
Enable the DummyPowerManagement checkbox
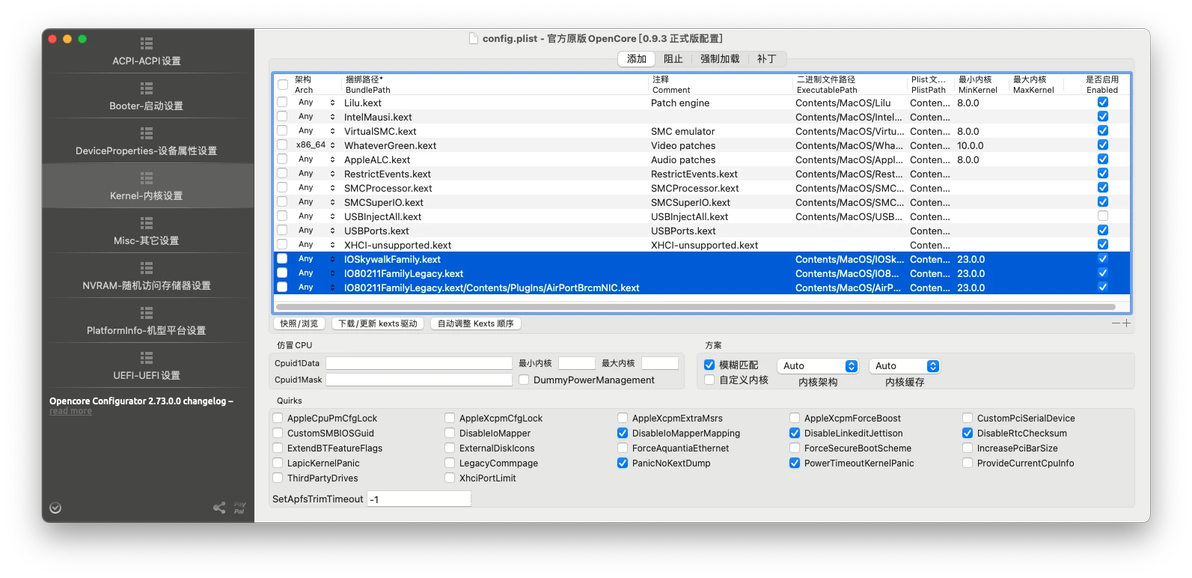pos(524,380)
